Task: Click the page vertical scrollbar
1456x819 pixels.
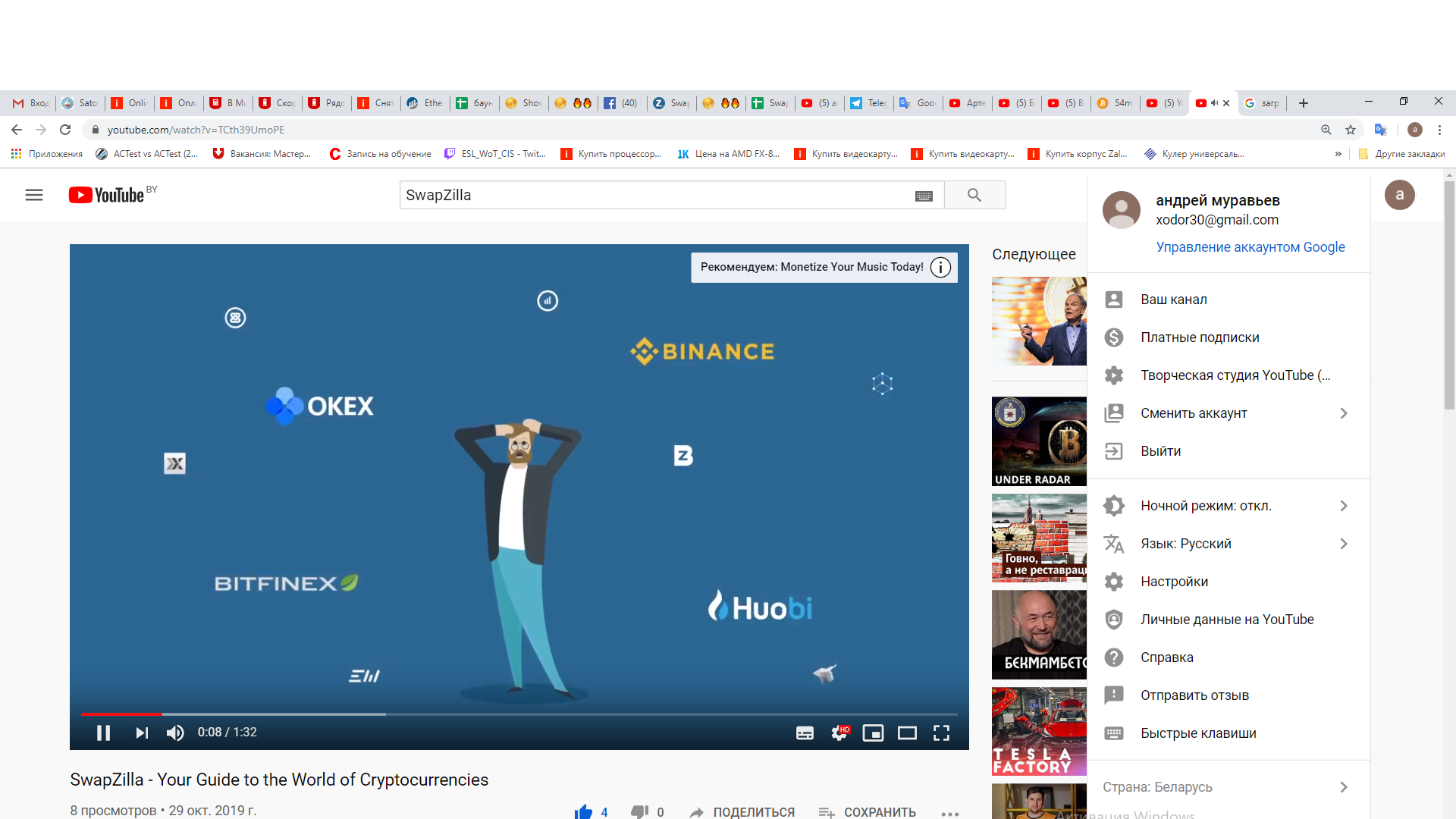Action: [1449, 296]
